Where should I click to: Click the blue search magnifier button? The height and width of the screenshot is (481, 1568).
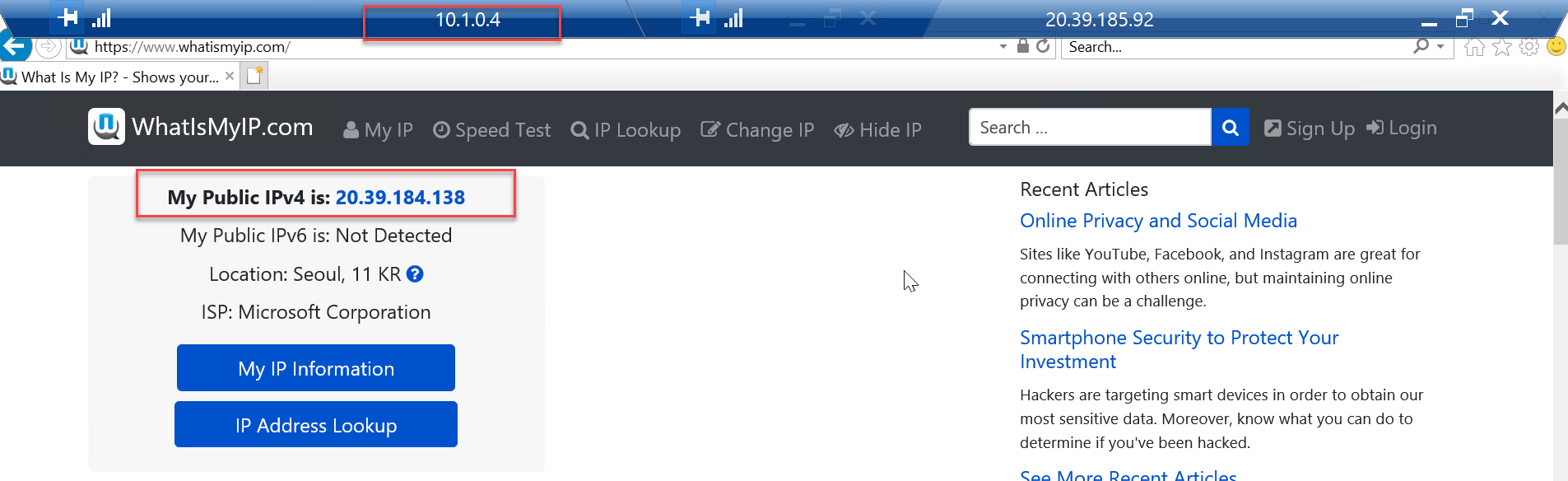[x=1231, y=127]
